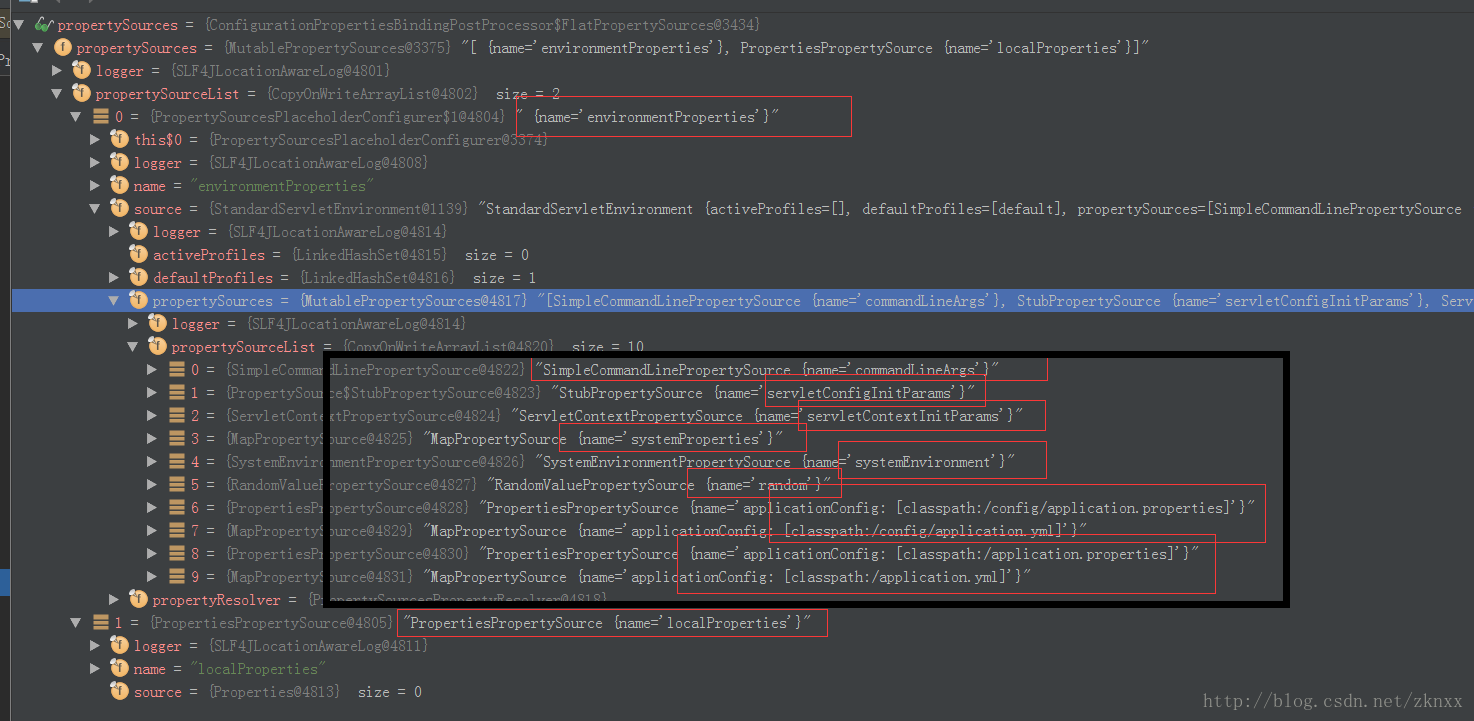Collapse the MutablePropertySources@3375 node
1474x721 pixels.
coord(38,47)
